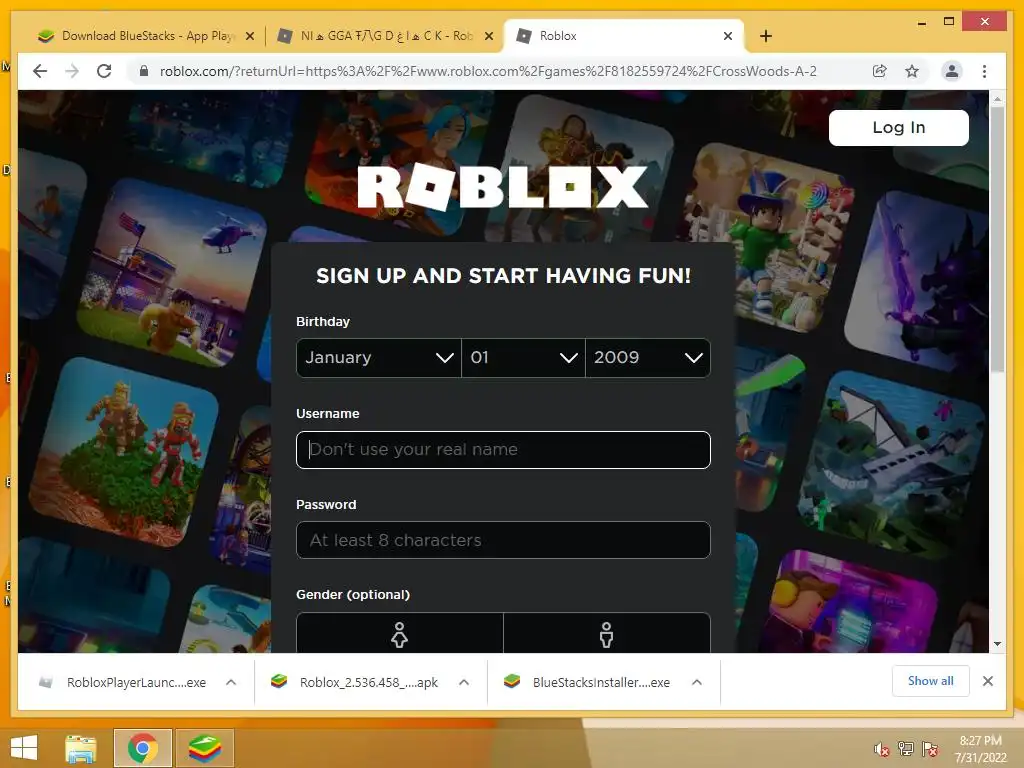Click the network tray icon
Viewport: 1024px width, 768px height.
pos(905,748)
